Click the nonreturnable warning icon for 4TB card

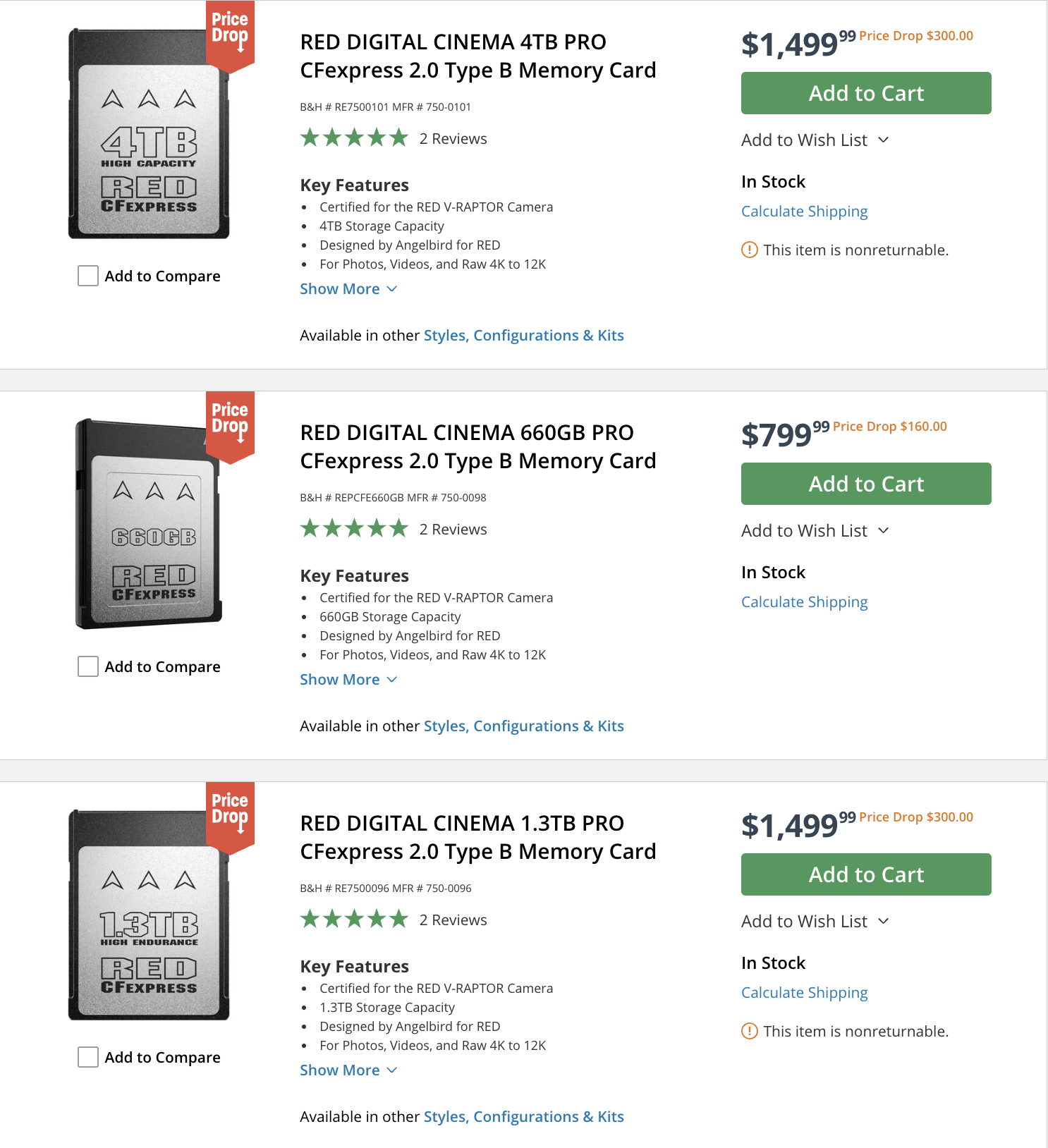point(750,250)
